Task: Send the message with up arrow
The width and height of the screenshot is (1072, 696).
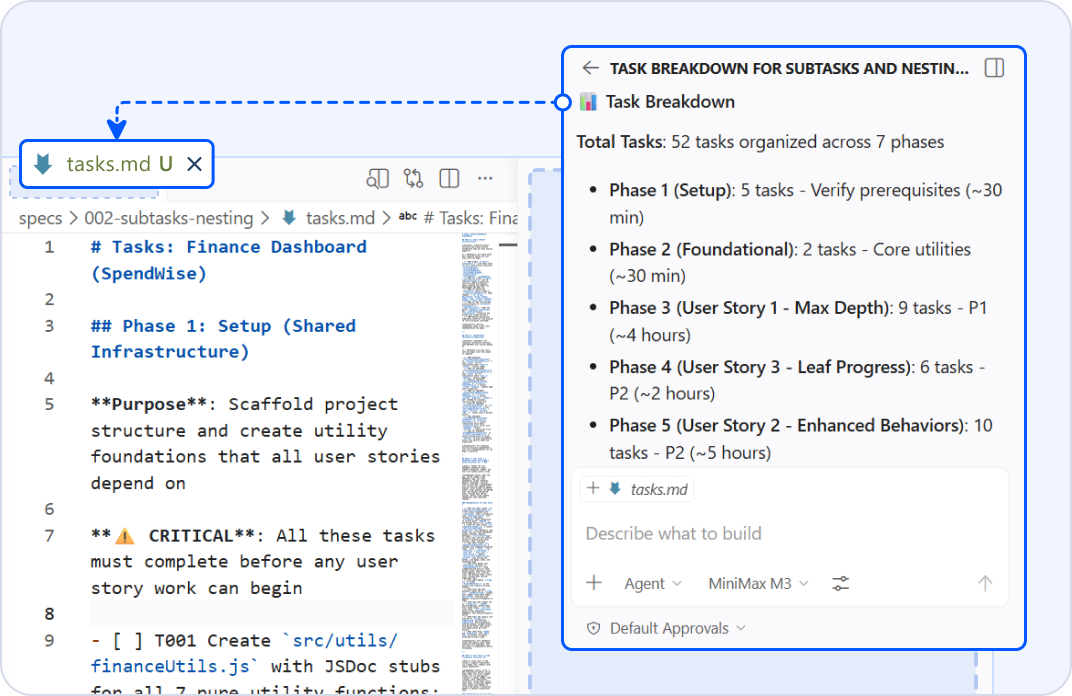Action: [x=984, y=584]
